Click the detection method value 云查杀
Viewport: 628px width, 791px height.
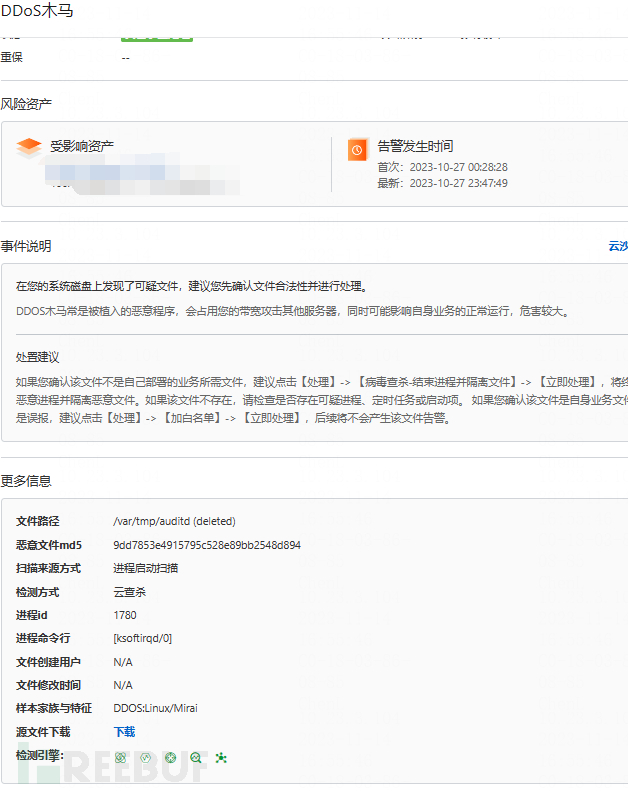pos(129,592)
